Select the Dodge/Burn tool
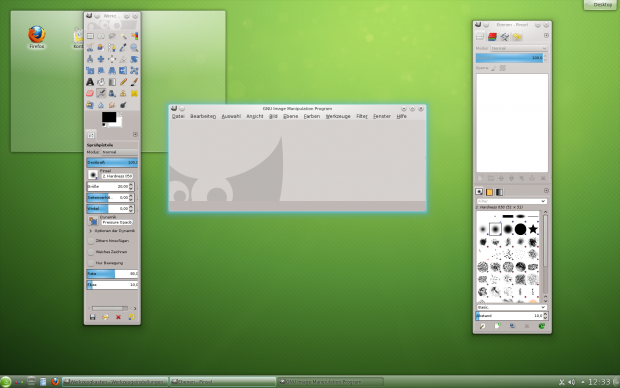620x388 pixels. (x=123, y=105)
